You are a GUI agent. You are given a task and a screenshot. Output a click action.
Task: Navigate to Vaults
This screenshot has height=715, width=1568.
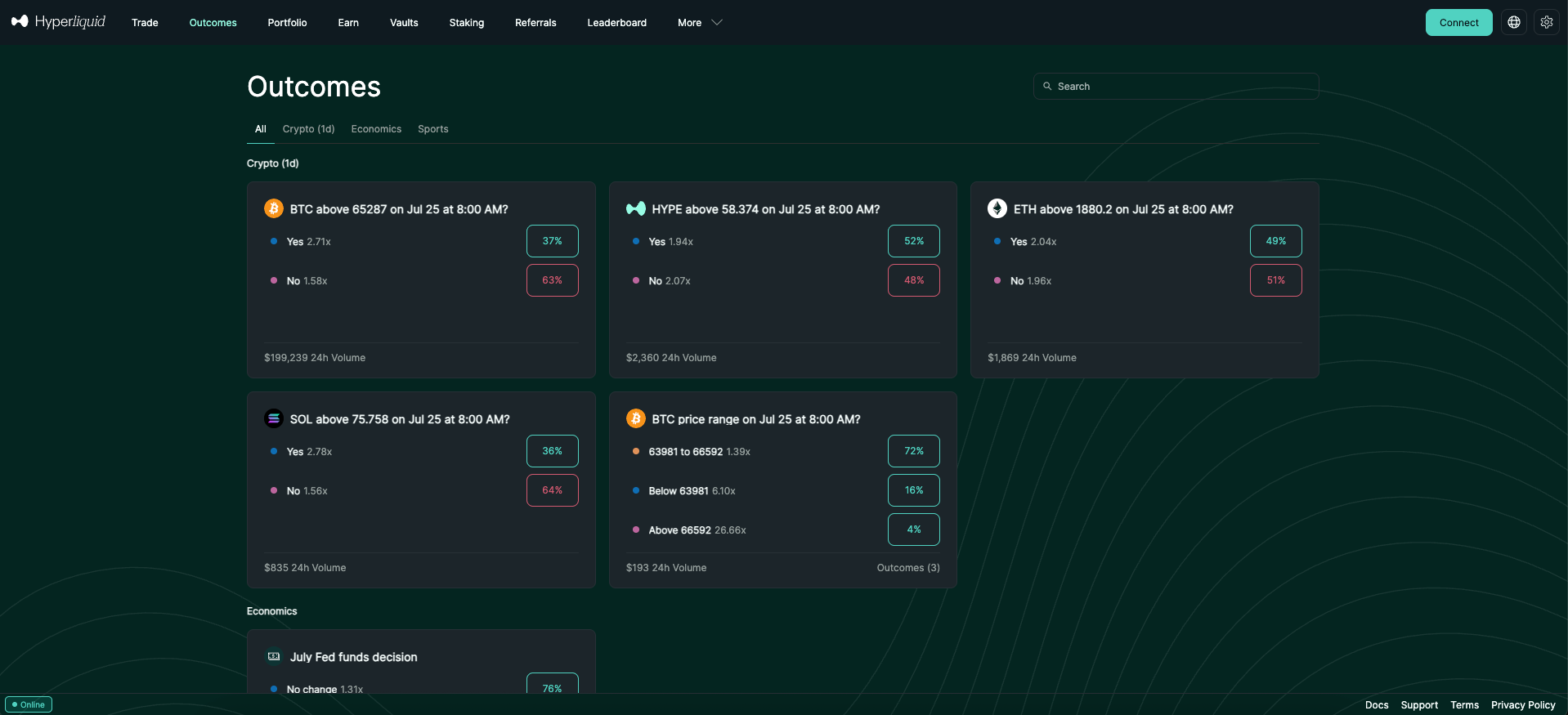pyautogui.click(x=404, y=22)
